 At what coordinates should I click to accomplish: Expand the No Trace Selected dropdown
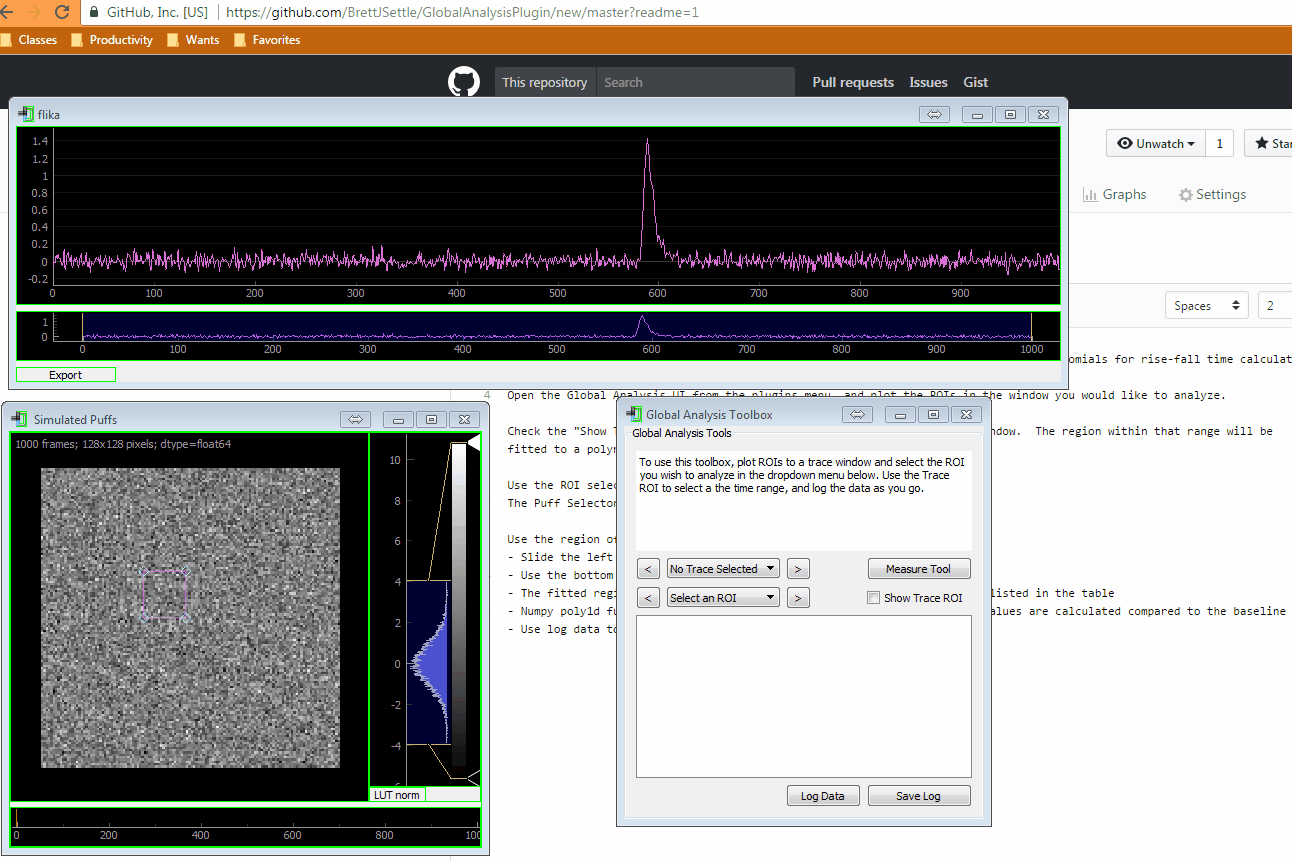click(x=723, y=569)
